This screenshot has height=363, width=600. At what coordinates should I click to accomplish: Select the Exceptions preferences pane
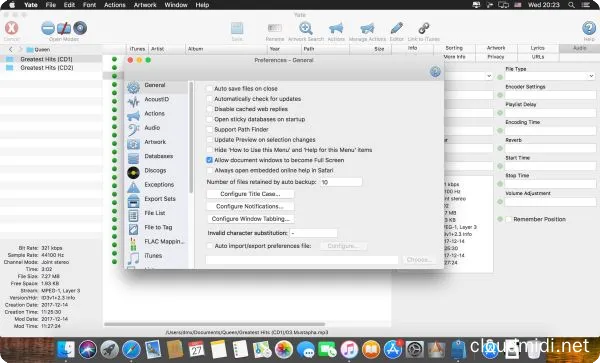[x=156, y=186]
